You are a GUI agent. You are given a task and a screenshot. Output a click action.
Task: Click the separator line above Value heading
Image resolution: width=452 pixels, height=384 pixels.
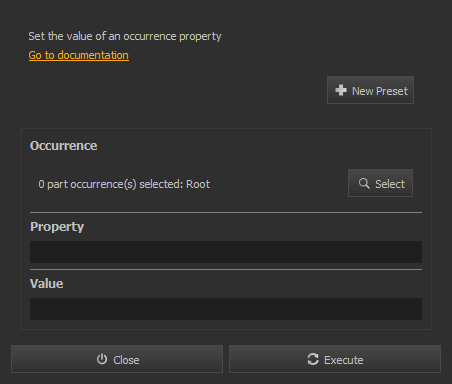[x=226, y=269]
